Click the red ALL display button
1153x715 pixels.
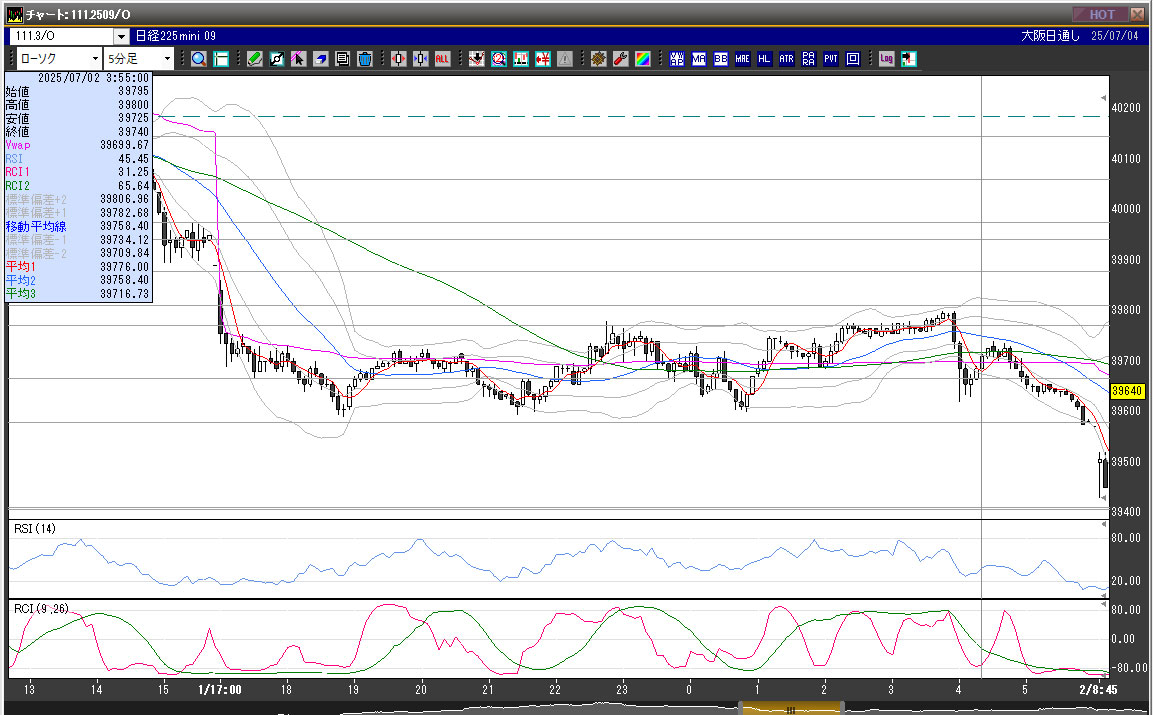442,59
